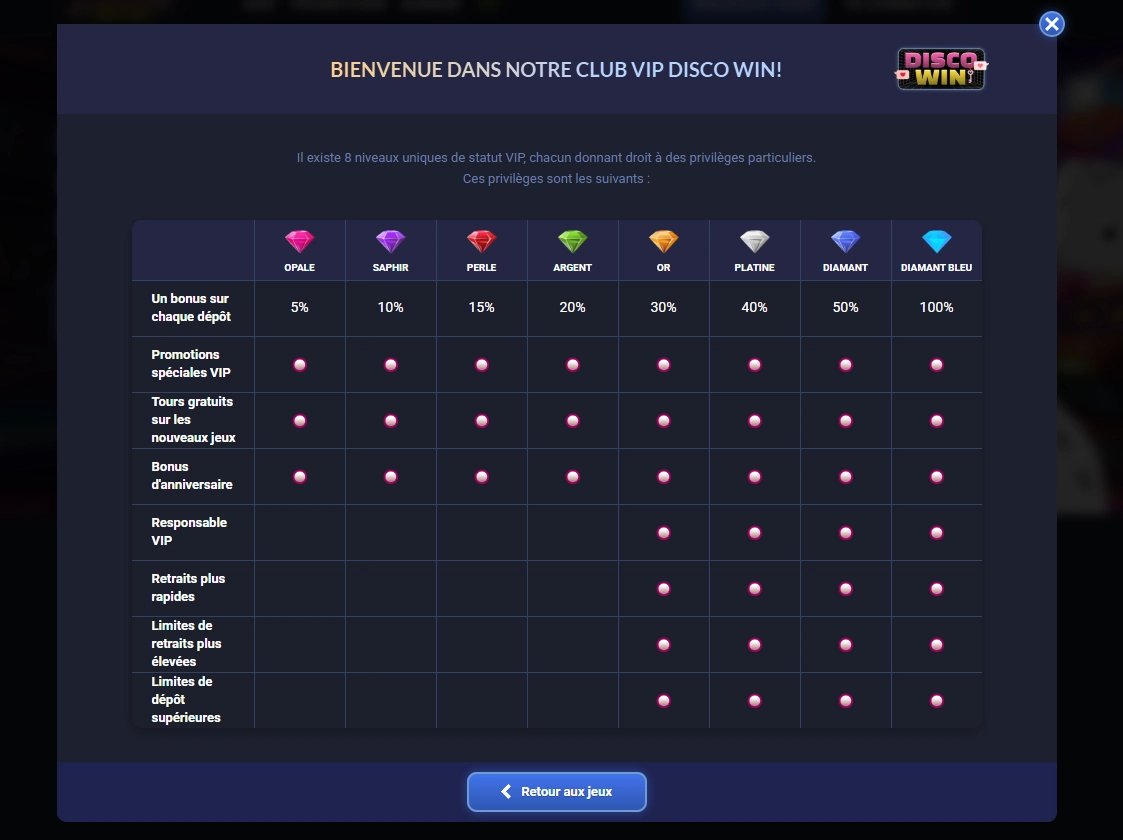Toggle Retraits plus rapides for Or
This screenshot has height=840, width=1123.
coord(663,589)
